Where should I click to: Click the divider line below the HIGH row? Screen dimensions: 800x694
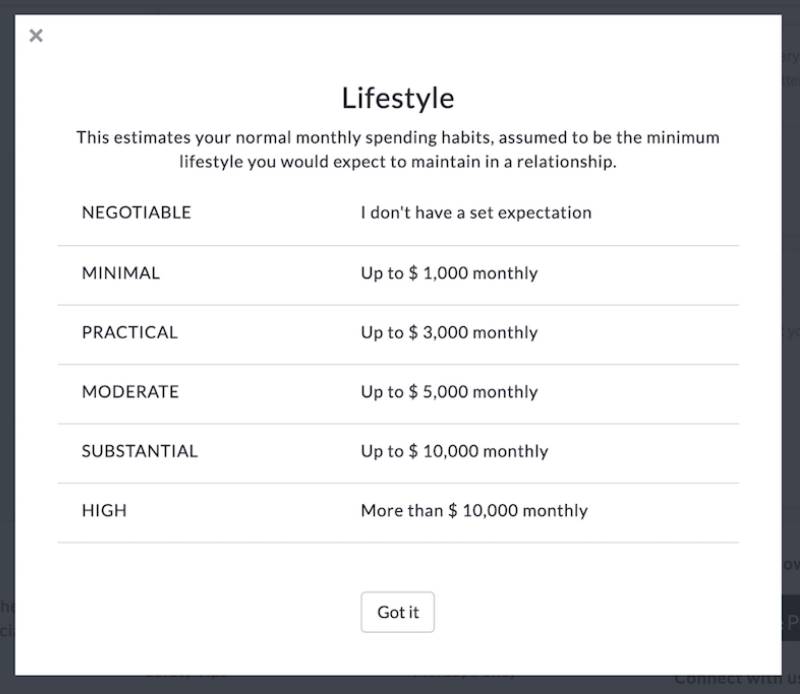398,543
